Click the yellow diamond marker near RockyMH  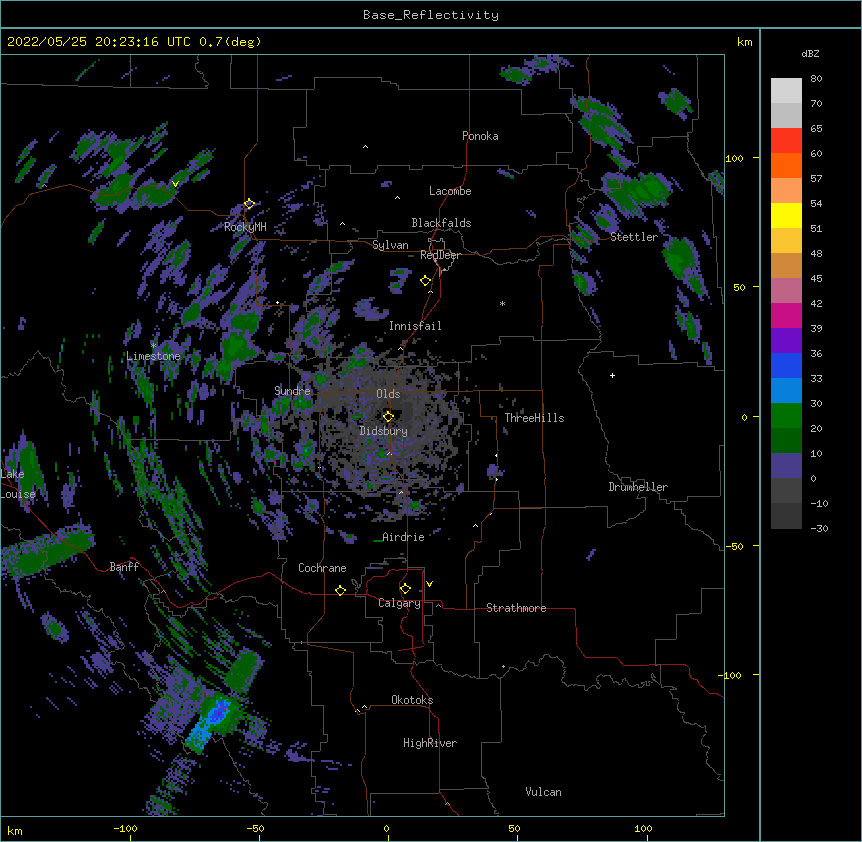click(249, 204)
